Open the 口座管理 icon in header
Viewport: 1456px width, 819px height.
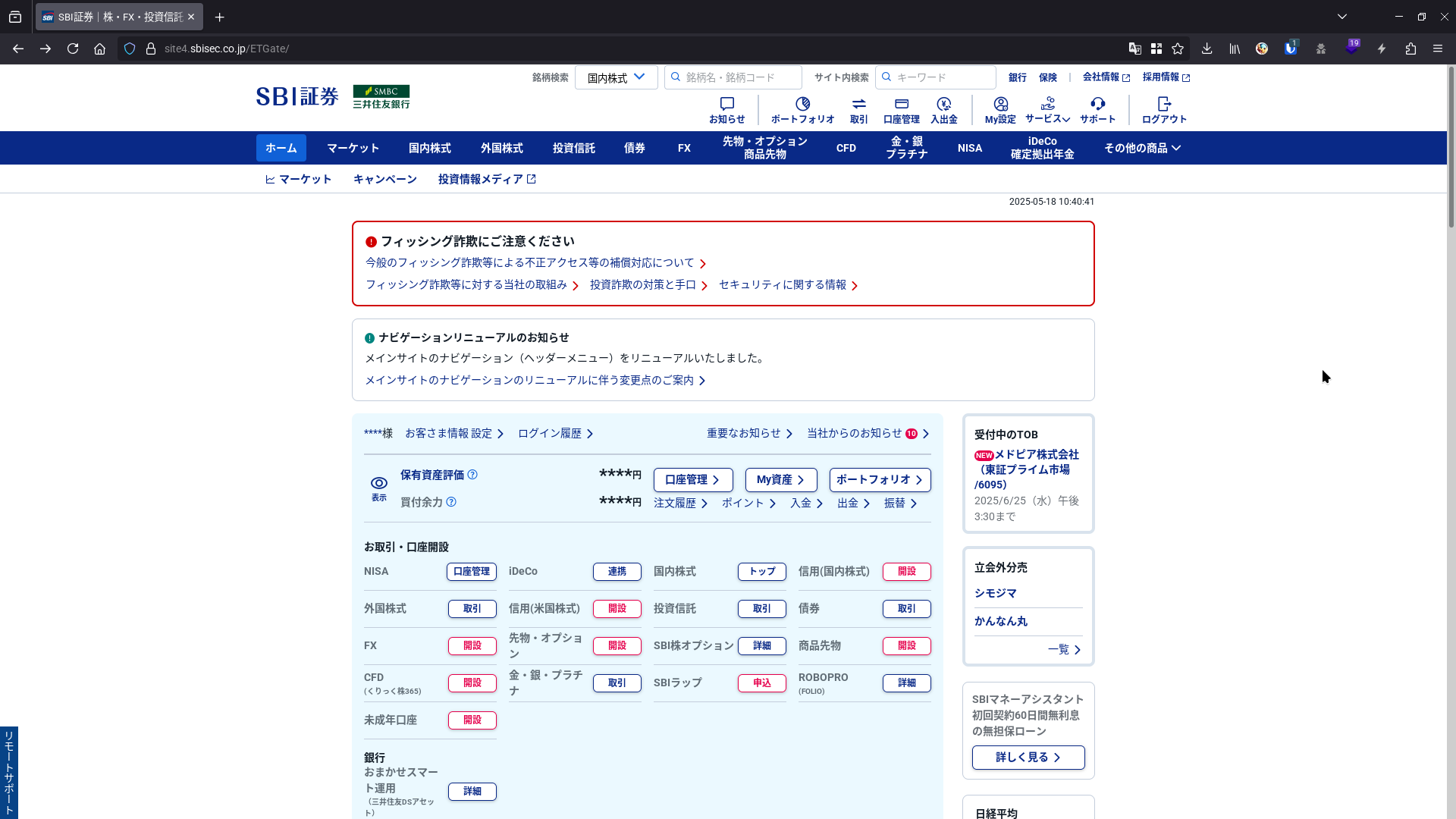(901, 110)
